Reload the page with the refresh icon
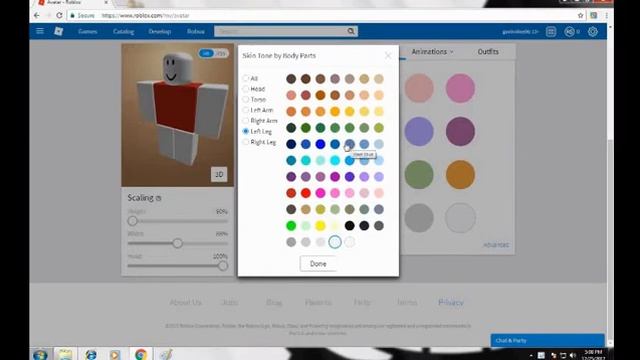The image size is (640, 360). [59, 16]
